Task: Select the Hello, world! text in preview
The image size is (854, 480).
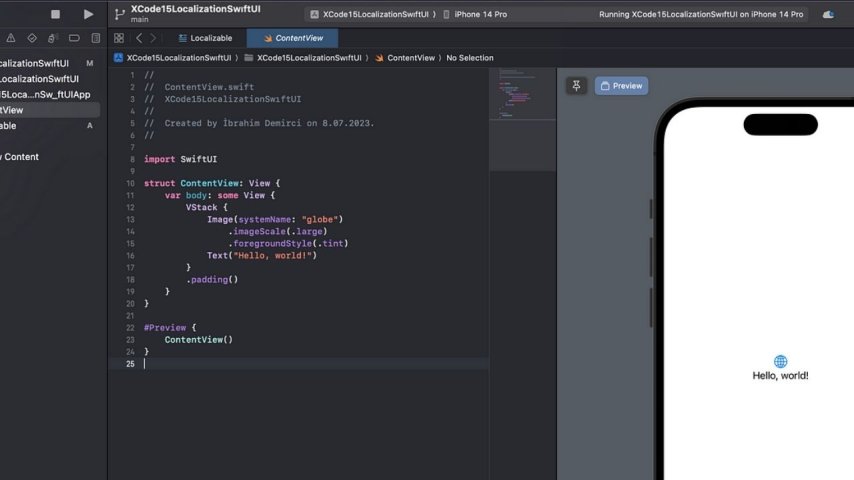Action: coord(780,375)
